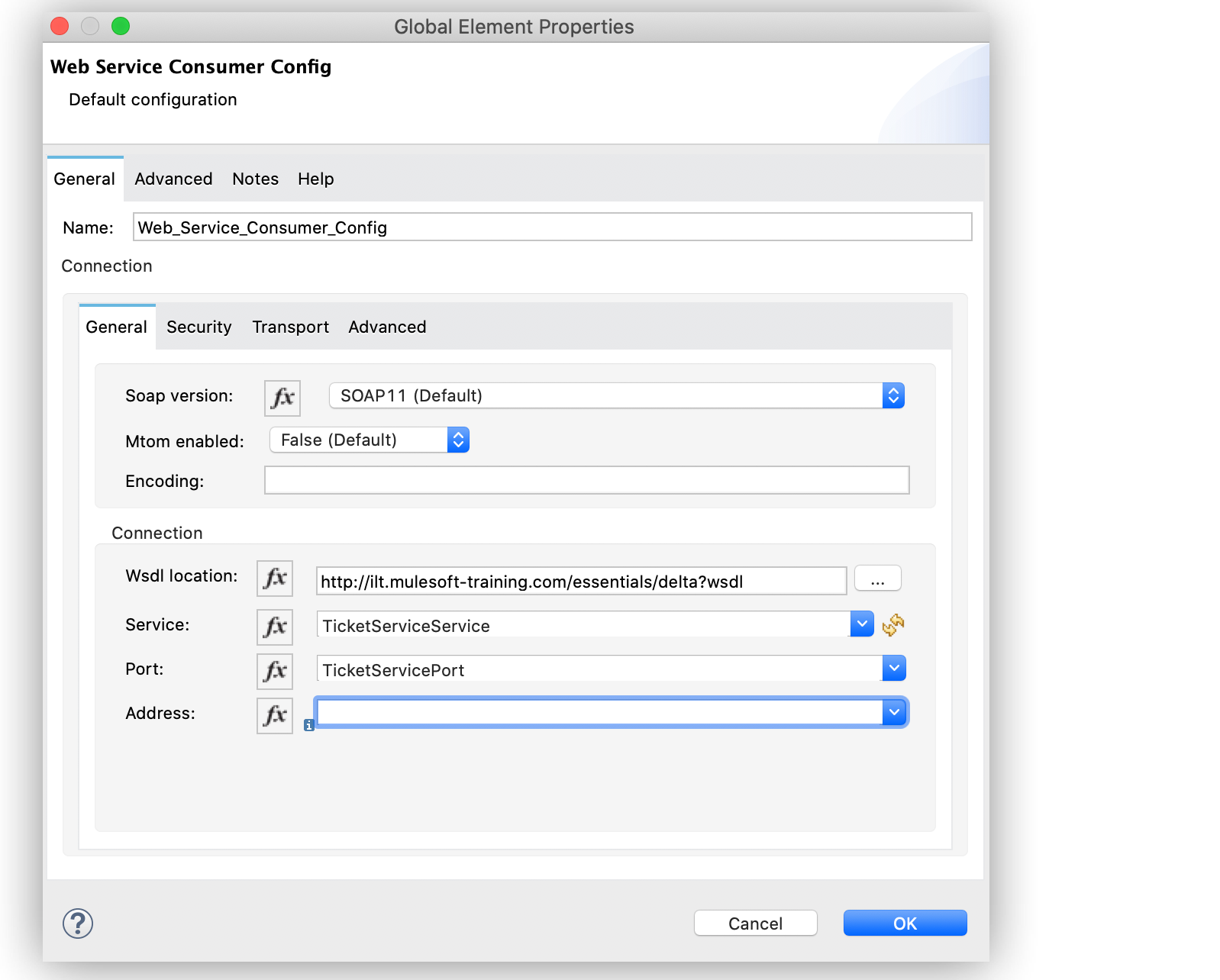Expand the Port dropdown arrow

coord(894,668)
